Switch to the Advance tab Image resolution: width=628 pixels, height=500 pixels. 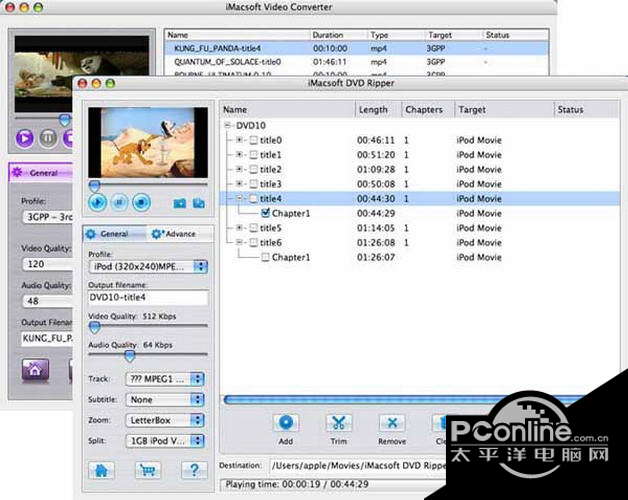180,234
